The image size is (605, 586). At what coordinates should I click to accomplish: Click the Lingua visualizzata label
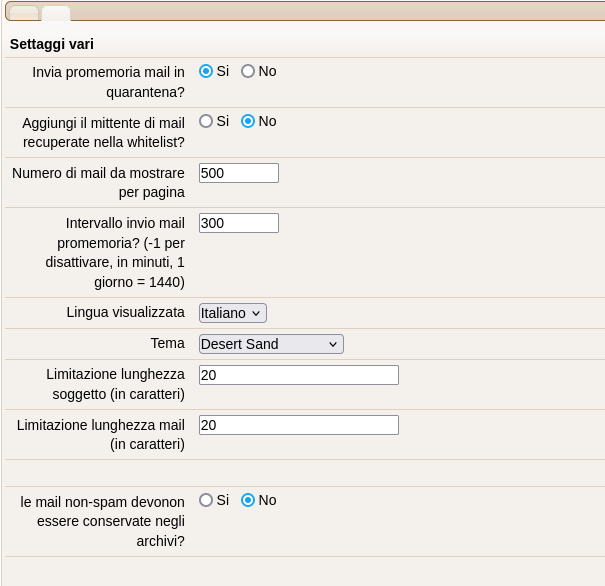(125, 312)
